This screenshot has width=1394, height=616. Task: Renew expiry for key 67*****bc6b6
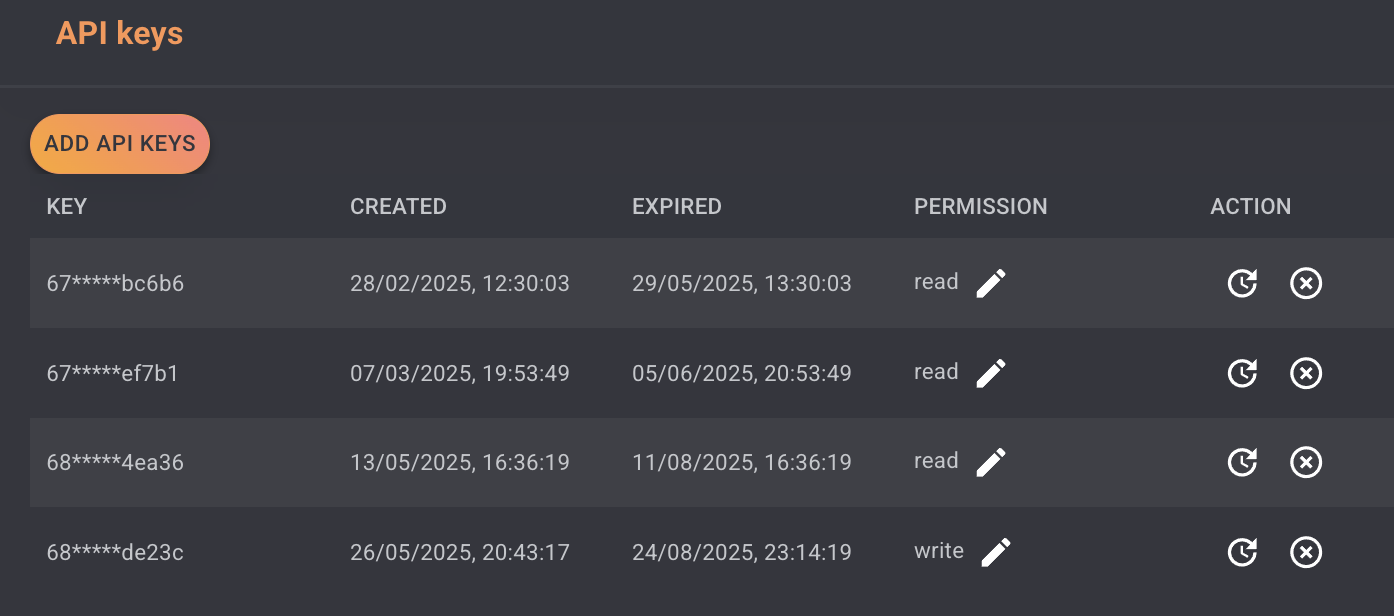point(1242,284)
